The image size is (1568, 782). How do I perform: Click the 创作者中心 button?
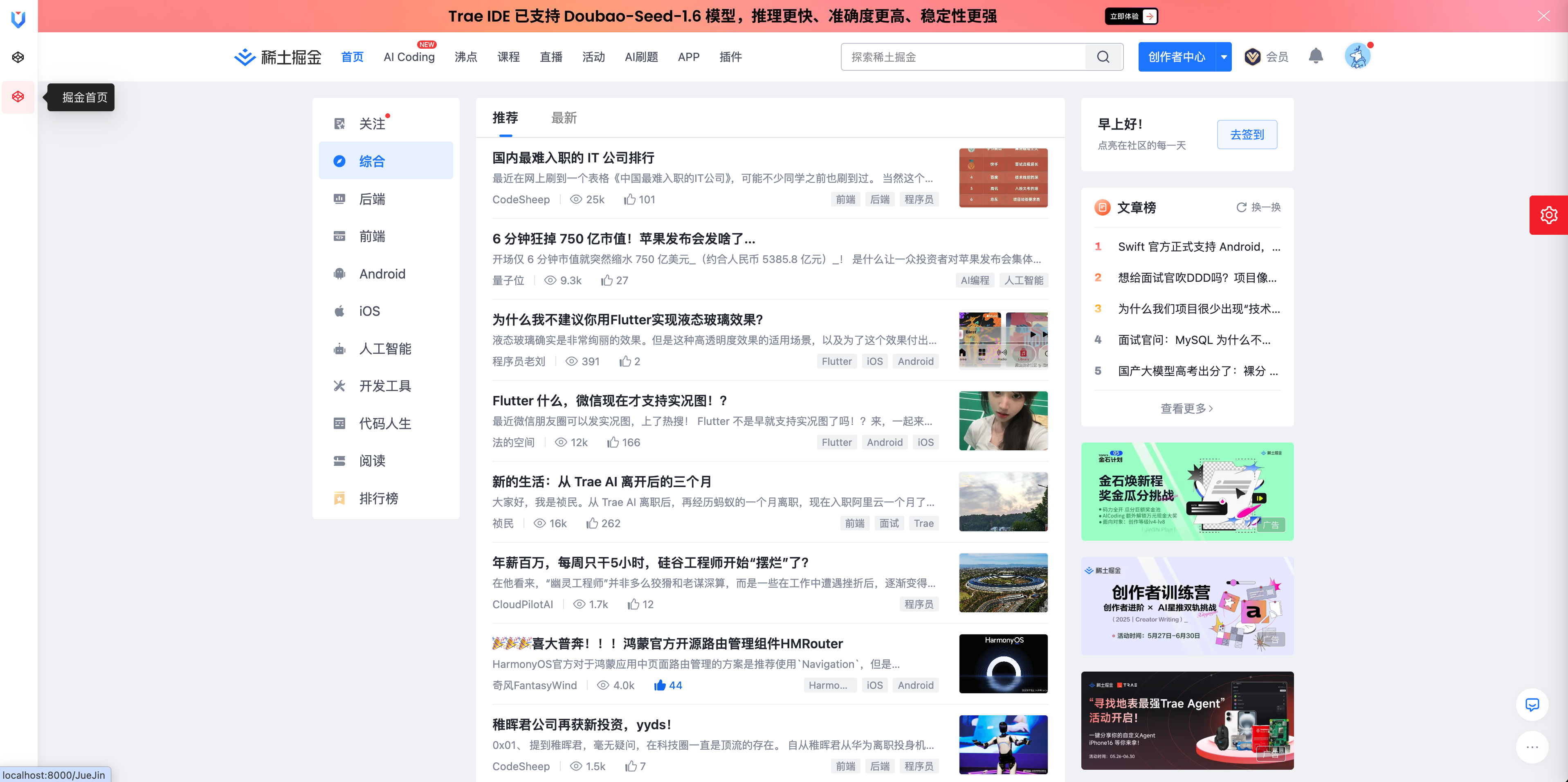tap(1177, 56)
